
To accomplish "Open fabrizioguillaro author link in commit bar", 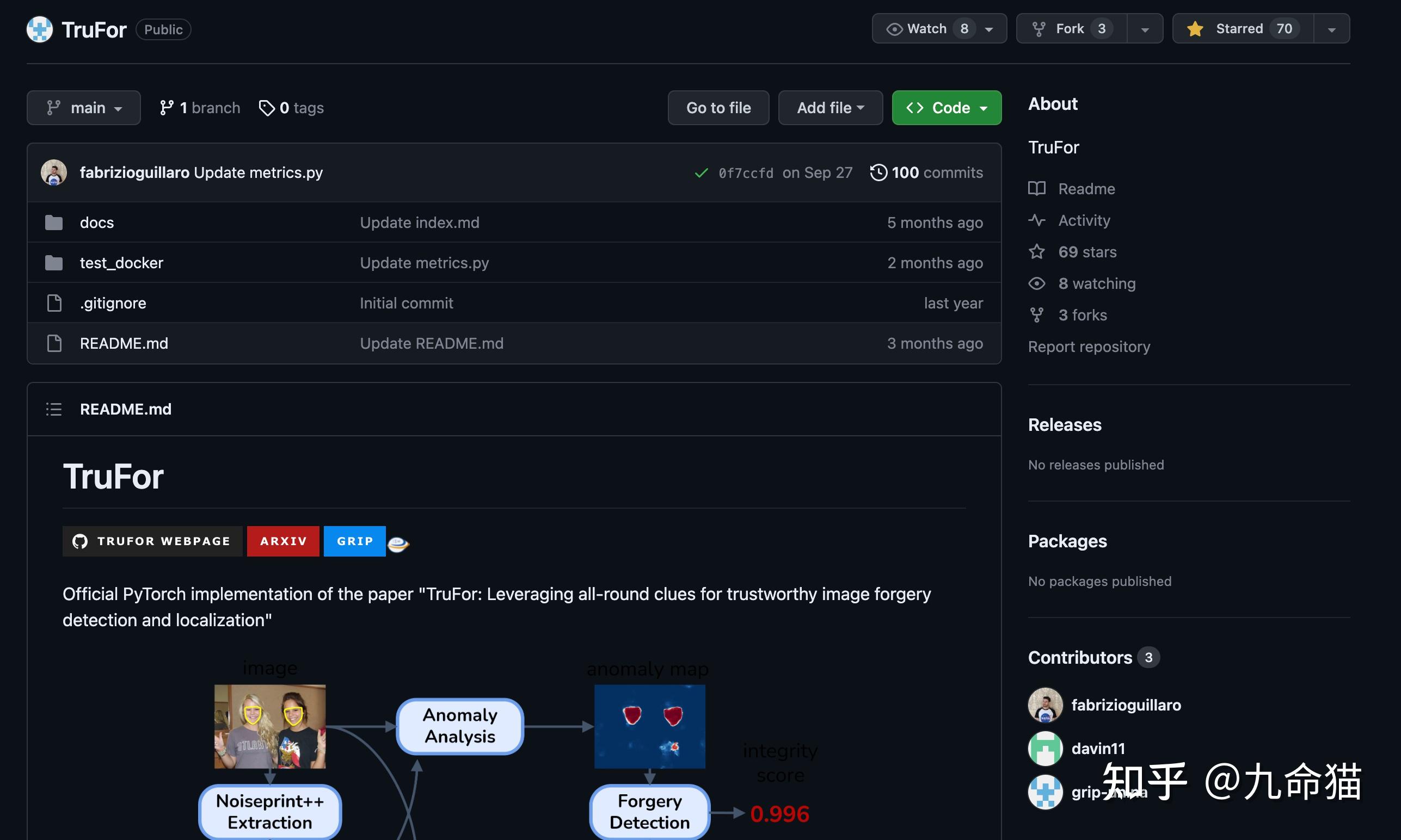I will pos(134,172).
